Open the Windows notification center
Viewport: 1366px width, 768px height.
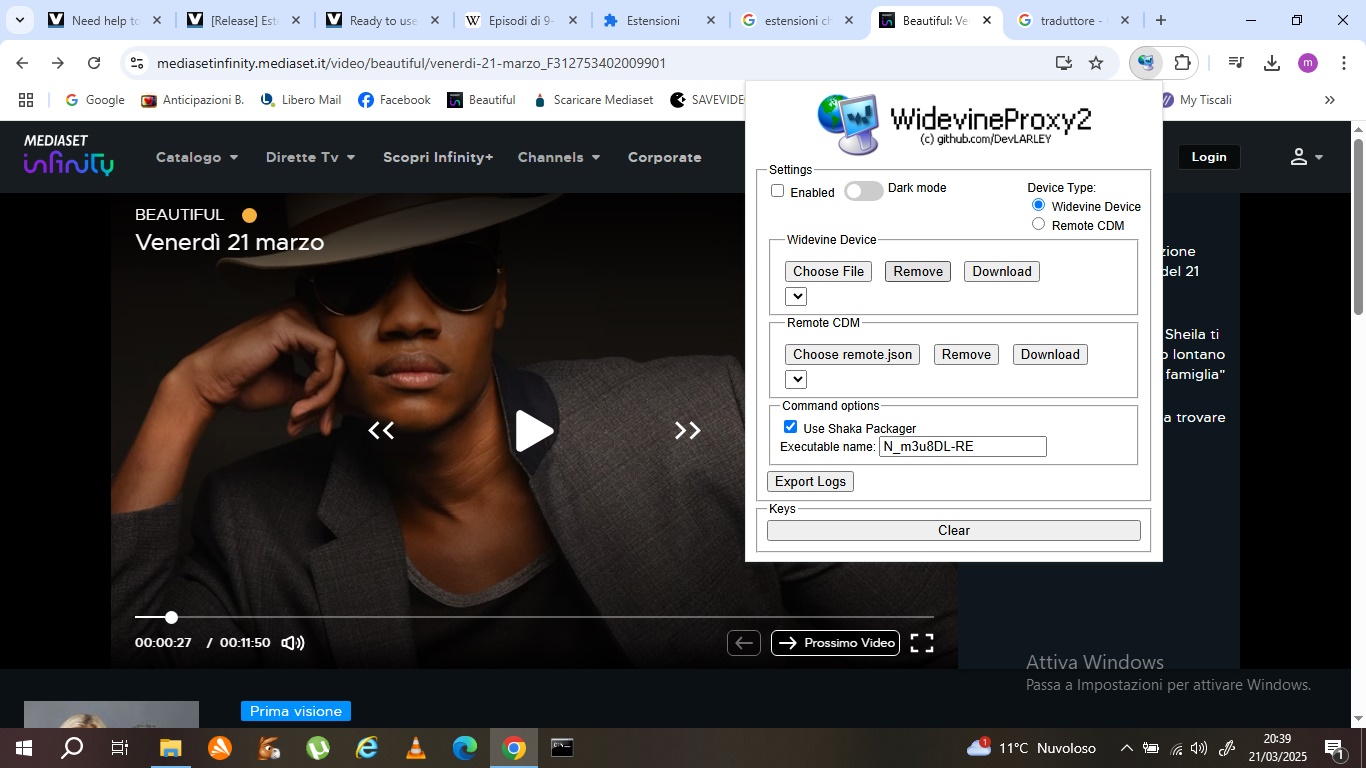(1334, 748)
